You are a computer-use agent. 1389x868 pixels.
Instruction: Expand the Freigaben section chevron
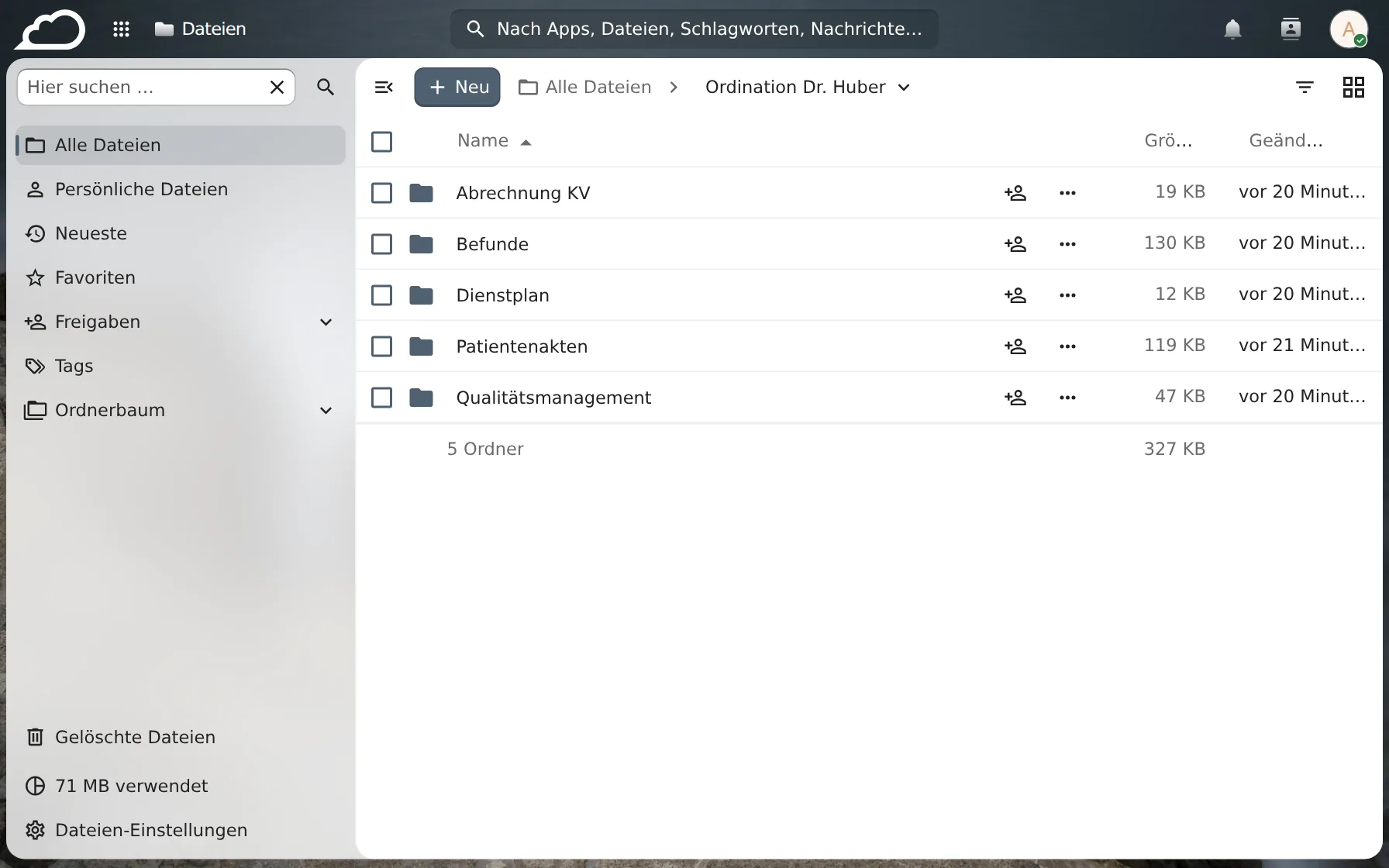(x=326, y=322)
